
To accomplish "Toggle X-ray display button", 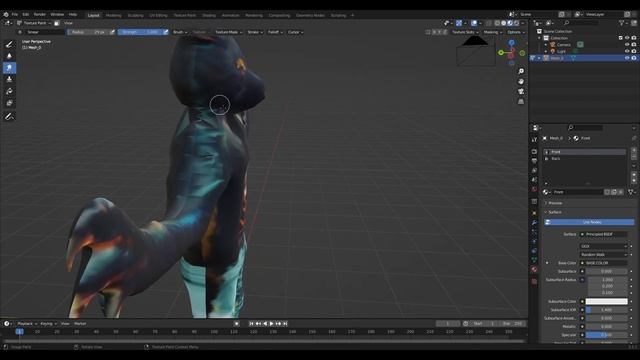I will [x=489, y=23].
